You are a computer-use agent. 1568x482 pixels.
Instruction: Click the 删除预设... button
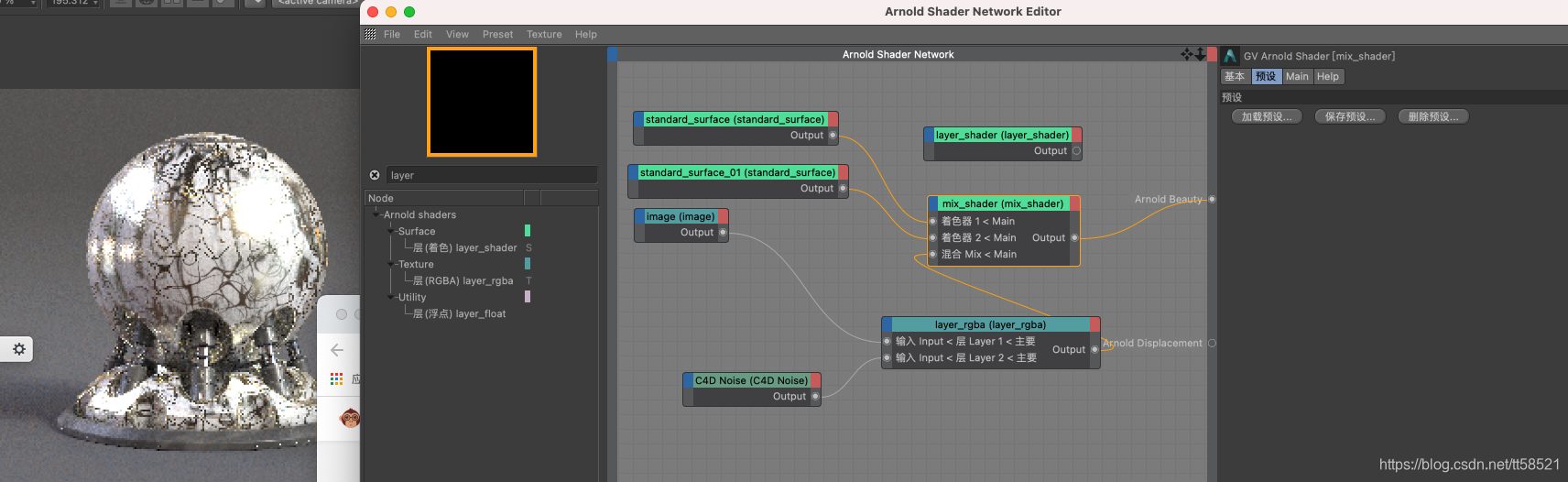(x=1433, y=116)
